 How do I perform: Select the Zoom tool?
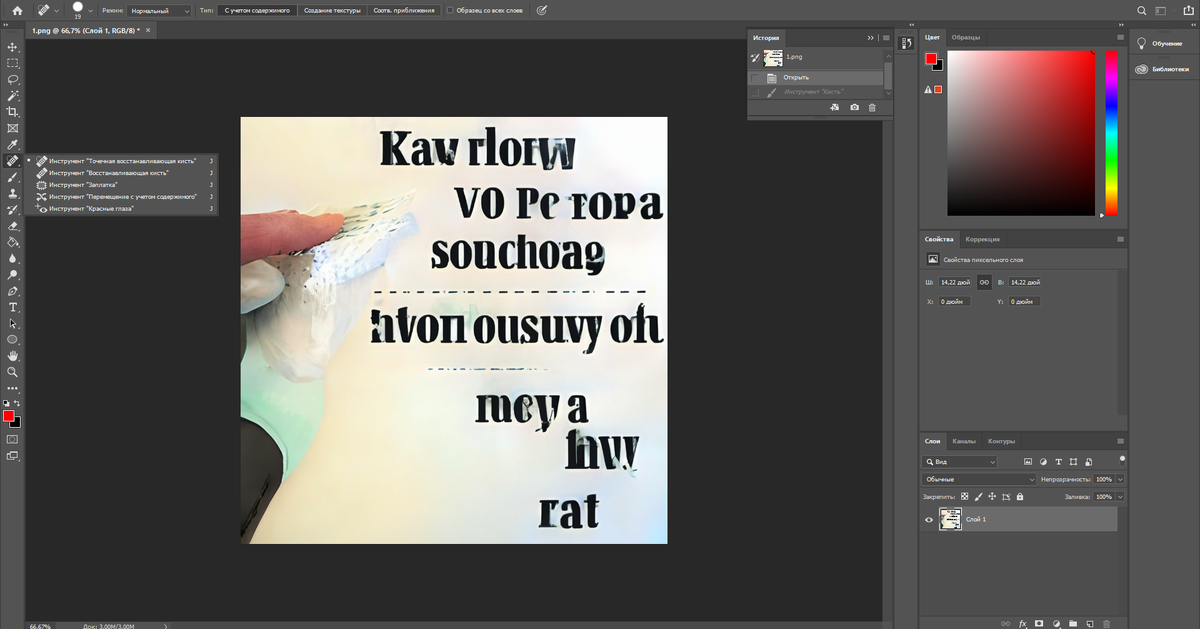(13, 372)
